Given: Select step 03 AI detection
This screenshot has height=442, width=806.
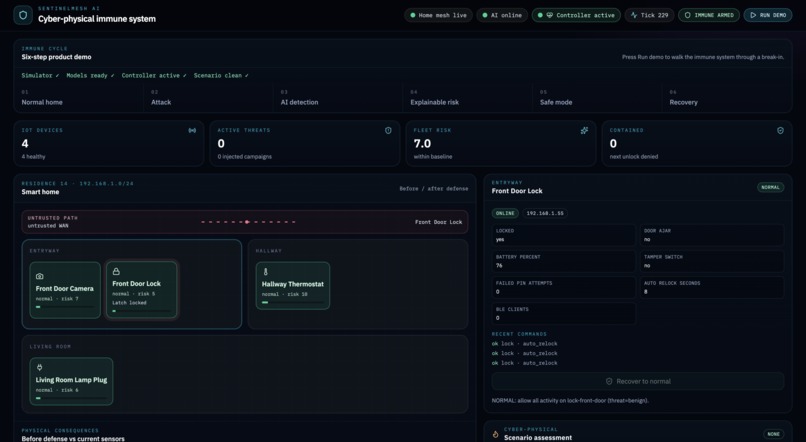Looking at the screenshot, I should click(x=338, y=98).
